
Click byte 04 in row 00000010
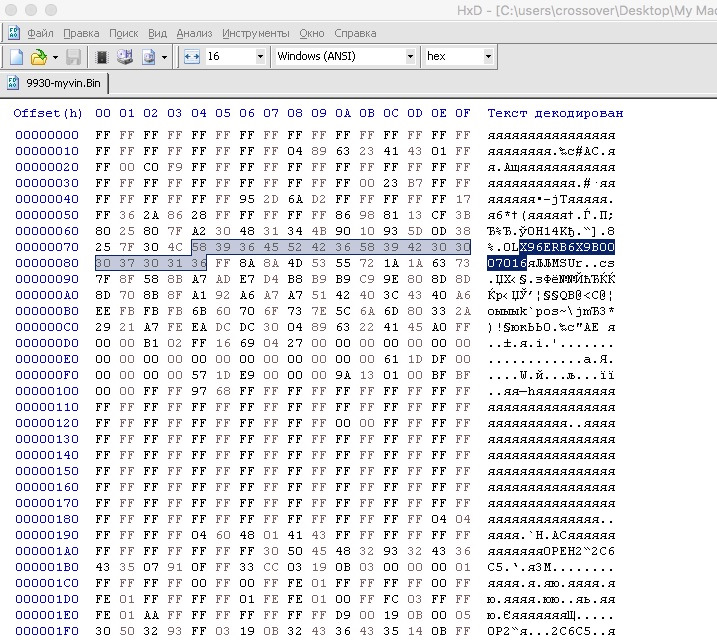click(295, 151)
